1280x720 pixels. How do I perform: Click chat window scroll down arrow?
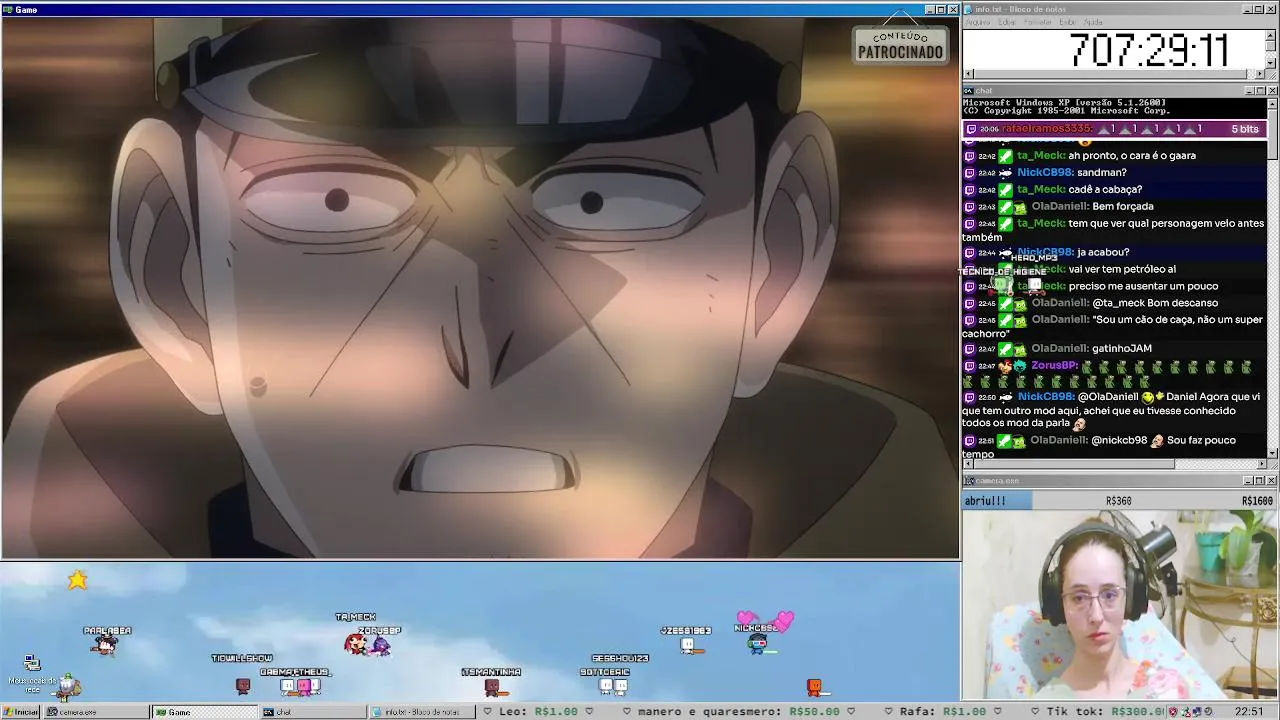click(x=1272, y=453)
